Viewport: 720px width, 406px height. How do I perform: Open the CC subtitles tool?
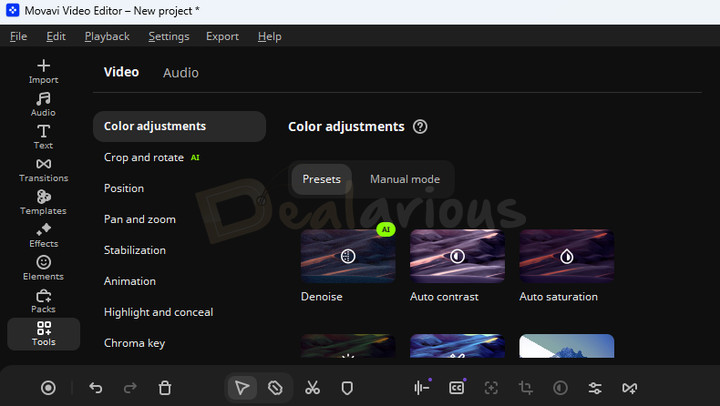457,388
